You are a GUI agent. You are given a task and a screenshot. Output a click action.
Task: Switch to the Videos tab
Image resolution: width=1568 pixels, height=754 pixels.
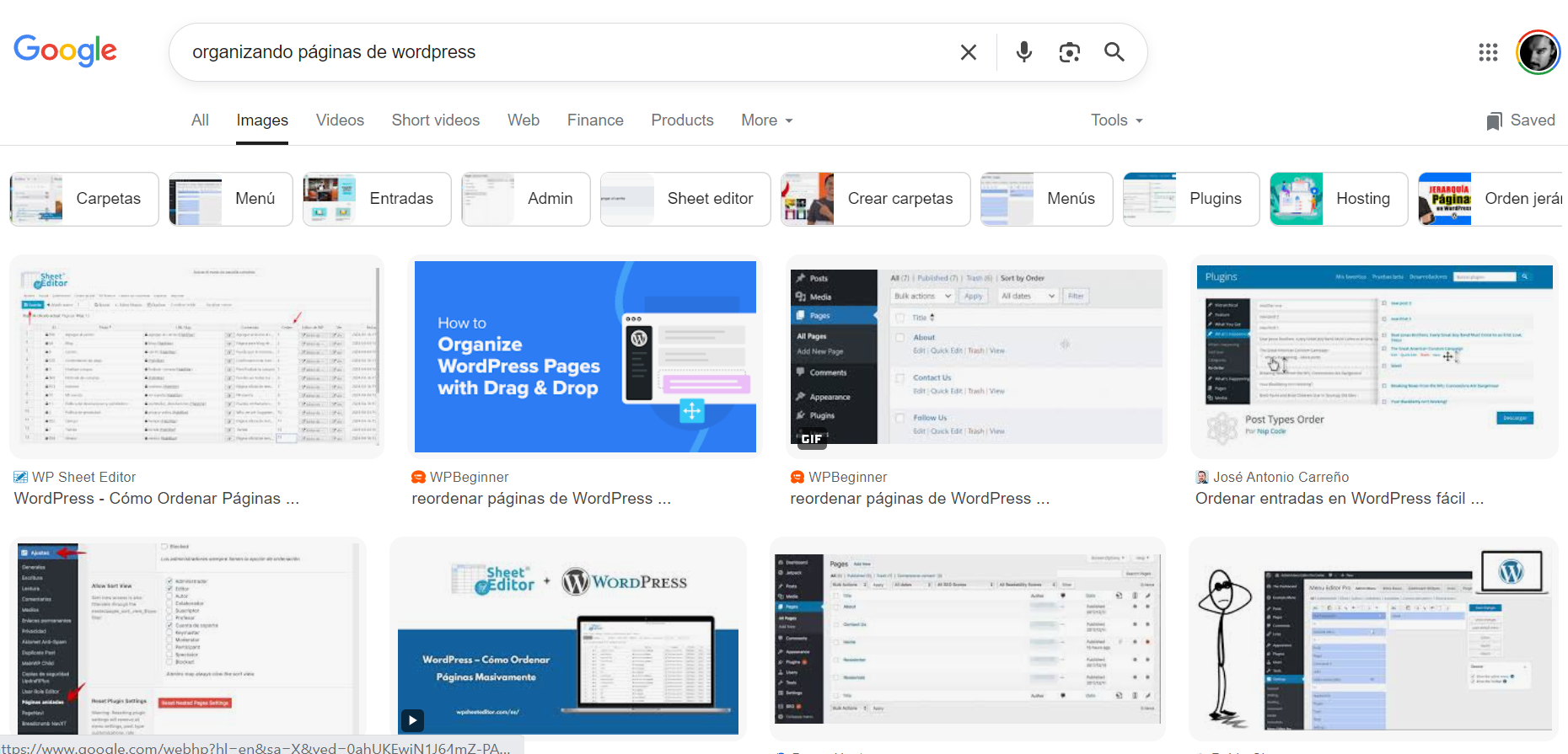[340, 120]
